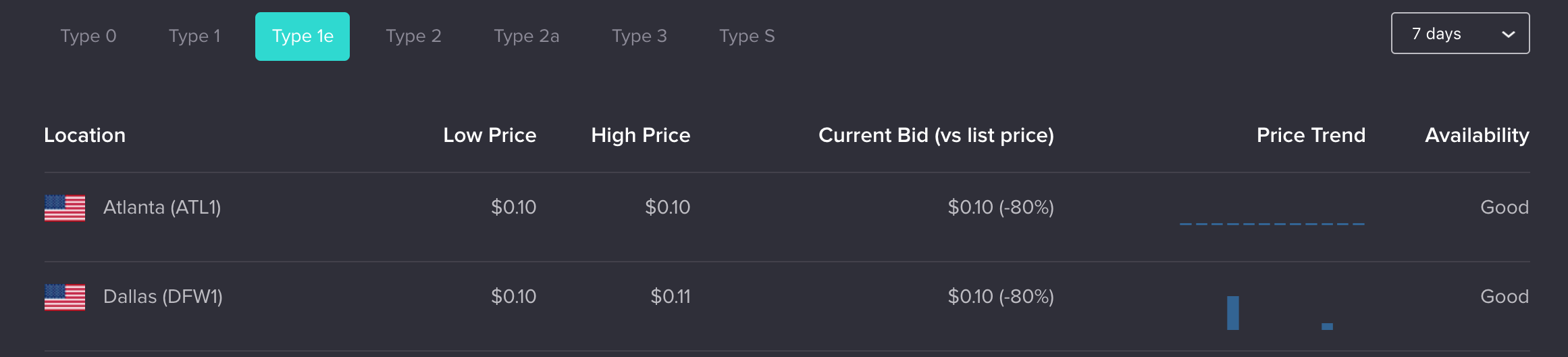Switch to the Type 0 tab
Screen dimensions: 1568x357
coord(88,36)
